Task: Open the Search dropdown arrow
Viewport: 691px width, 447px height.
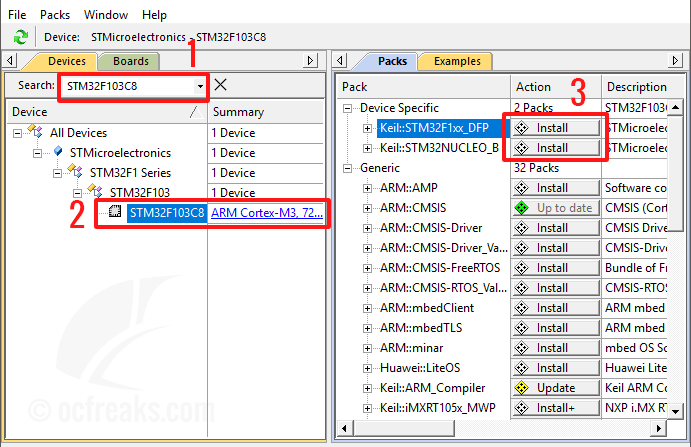Action: [201, 86]
